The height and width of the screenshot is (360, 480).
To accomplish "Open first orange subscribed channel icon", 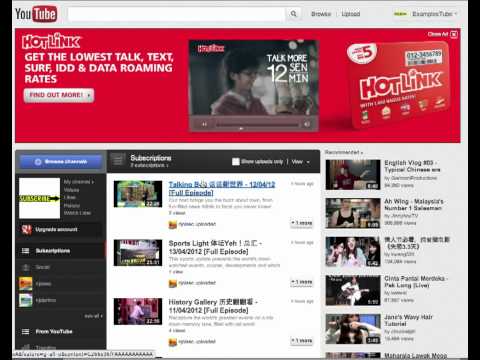I will coord(26,284).
